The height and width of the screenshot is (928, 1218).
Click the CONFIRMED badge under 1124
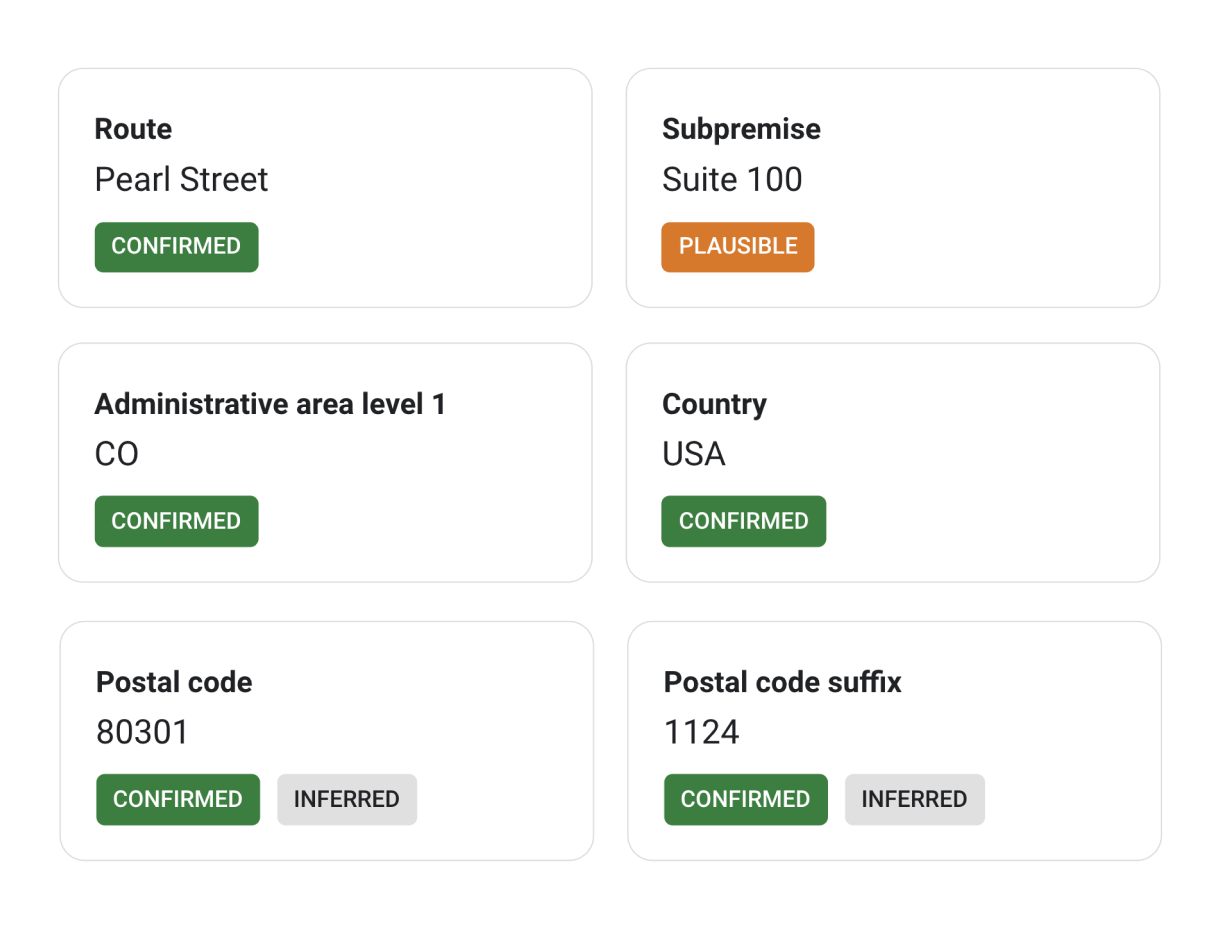coord(745,799)
